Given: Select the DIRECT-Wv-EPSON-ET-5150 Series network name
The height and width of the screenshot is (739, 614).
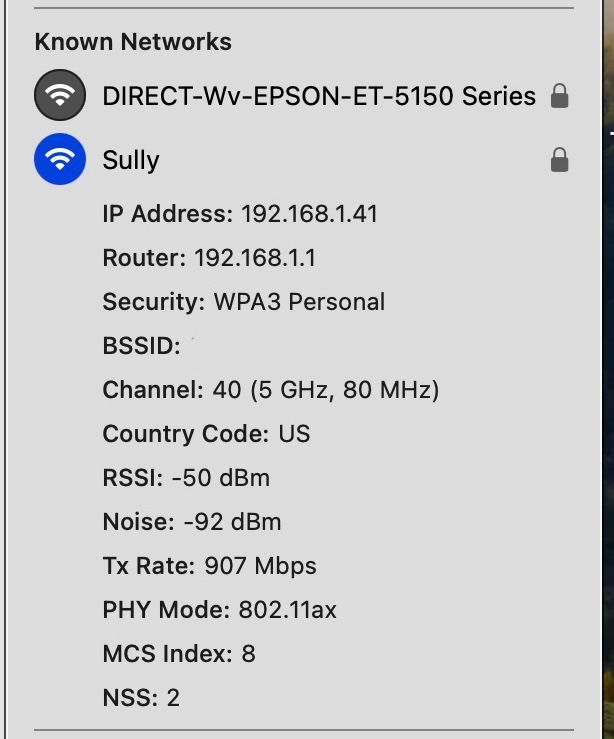Looking at the screenshot, I should [x=319, y=96].
